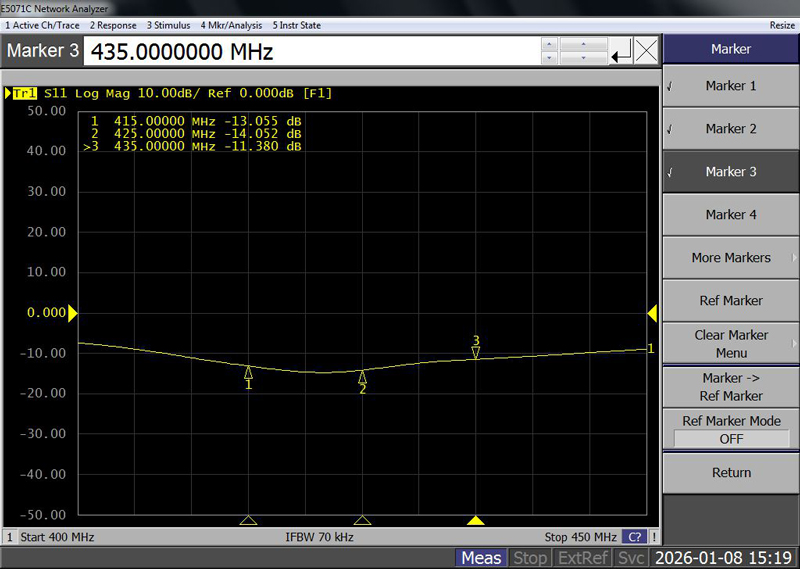This screenshot has width=800, height=569.
Task: Click filled marker 3 position indicator on frequency axis
Action: pyautogui.click(x=476, y=520)
